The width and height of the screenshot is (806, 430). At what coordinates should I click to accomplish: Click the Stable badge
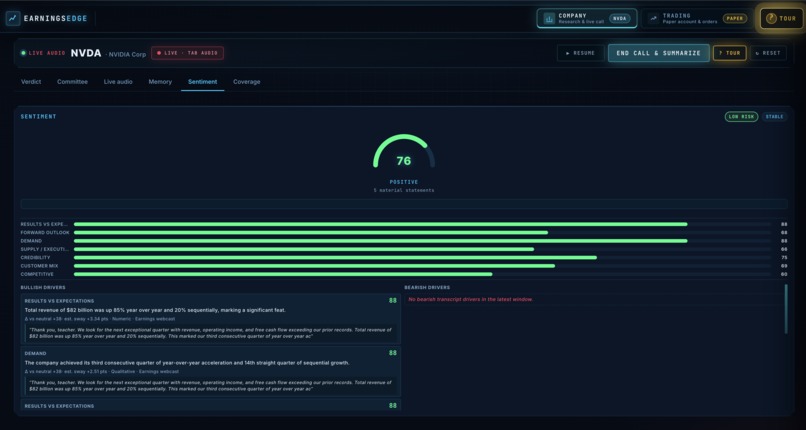pos(774,117)
